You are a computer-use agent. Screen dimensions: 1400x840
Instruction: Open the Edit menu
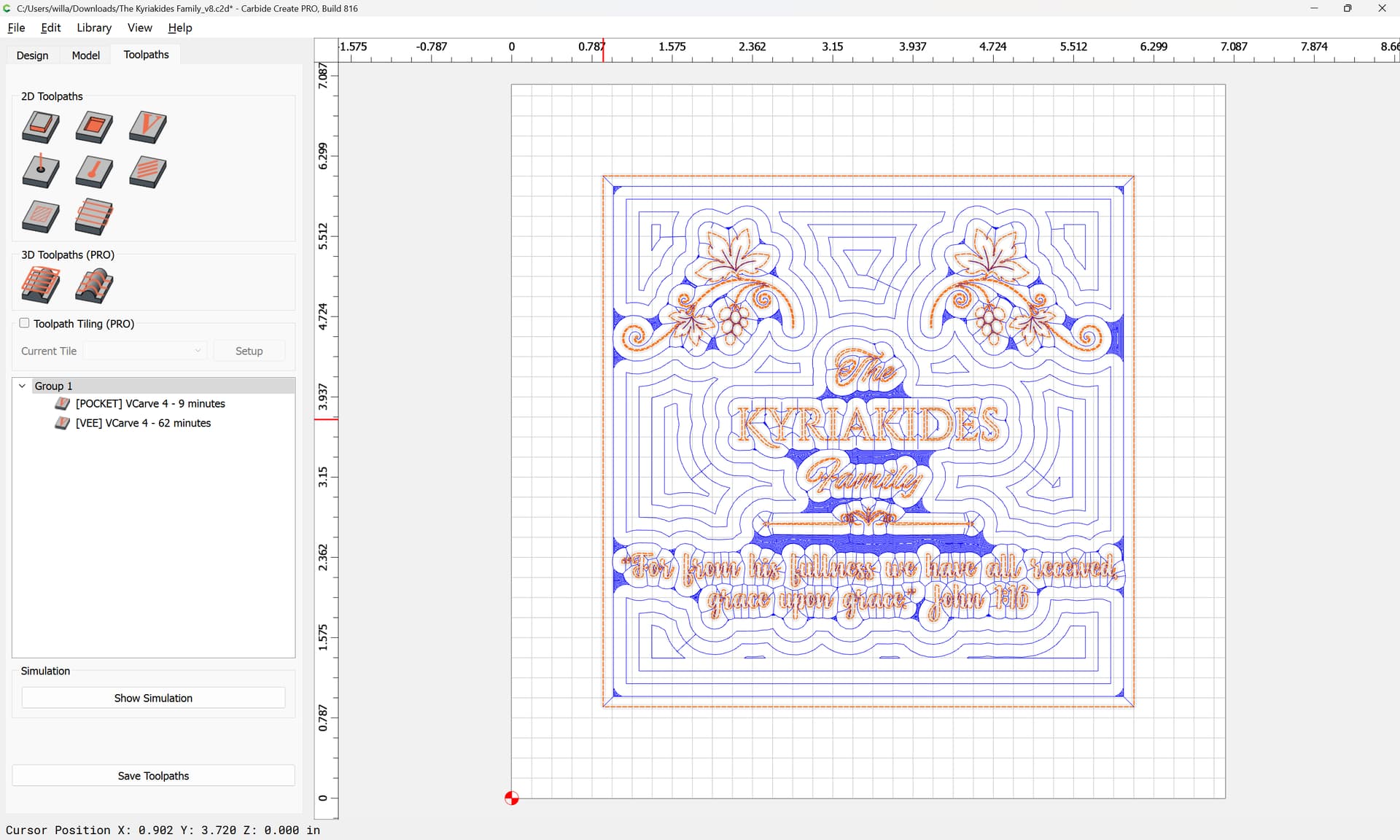(x=51, y=28)
